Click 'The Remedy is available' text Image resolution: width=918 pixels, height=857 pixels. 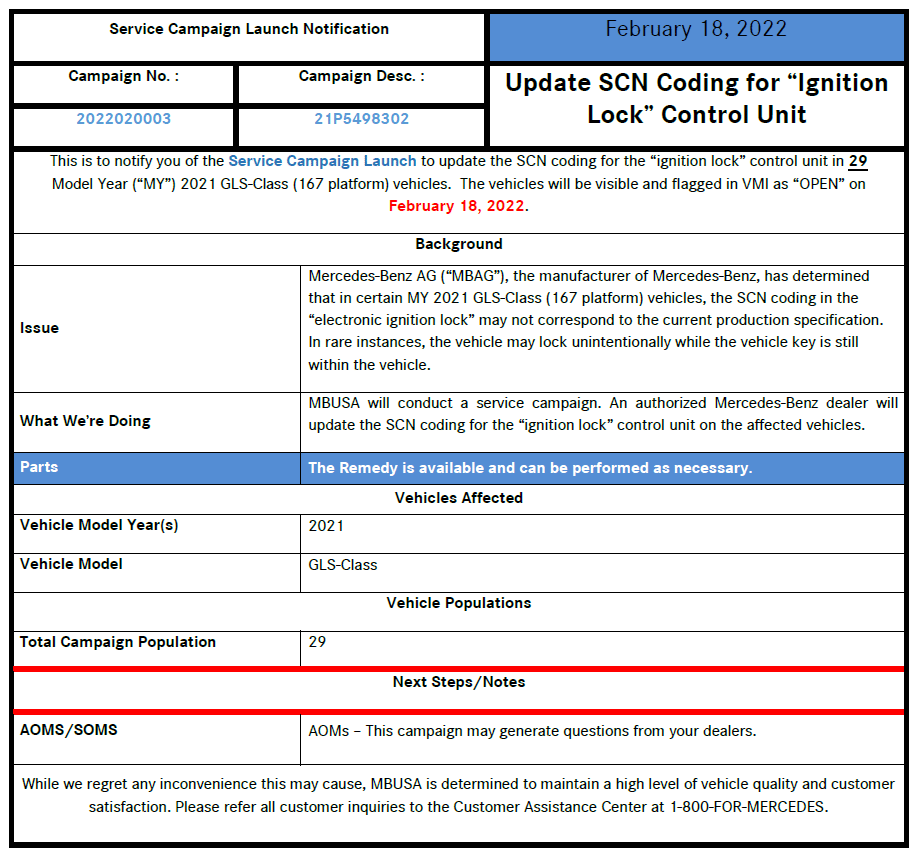530,468
